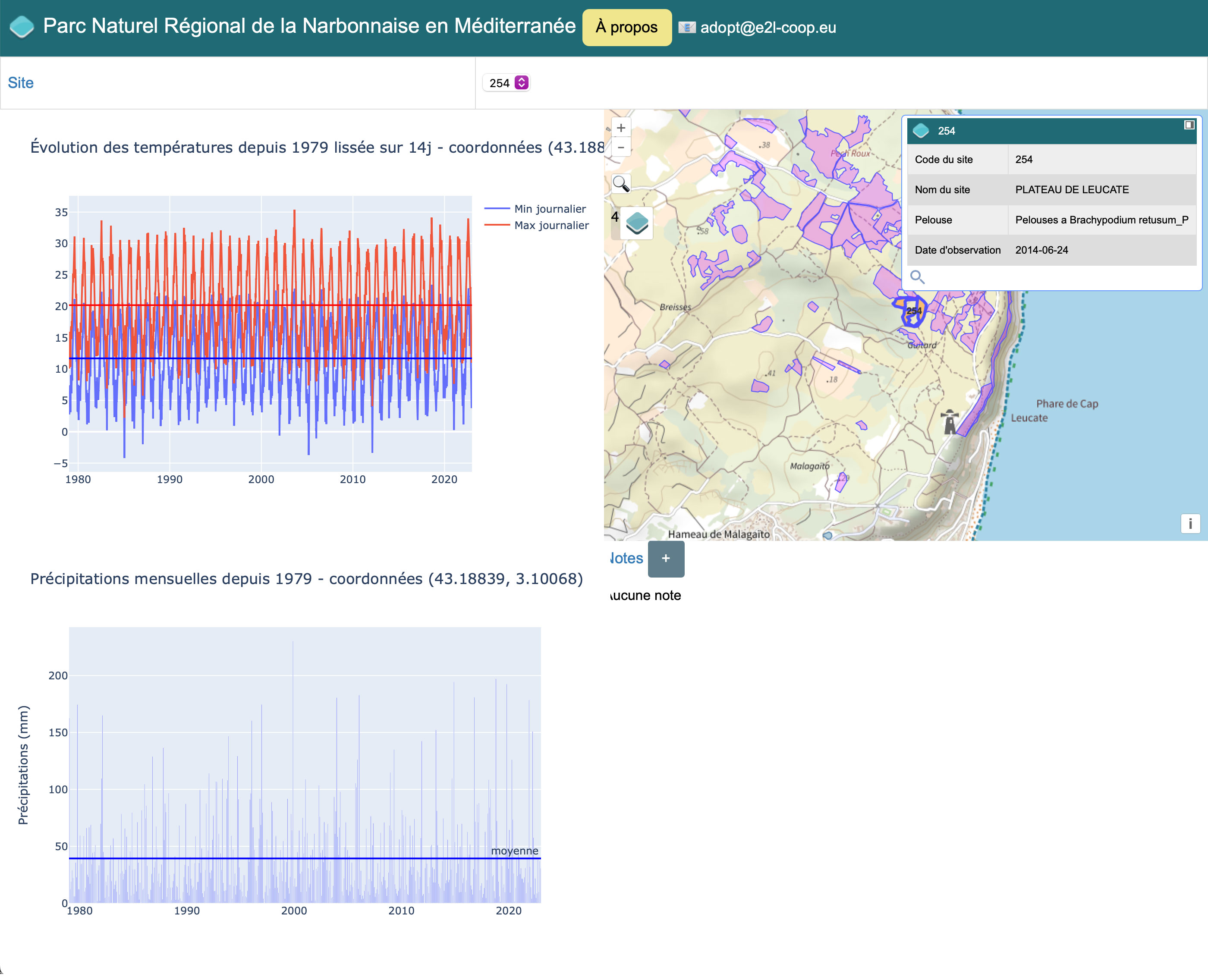Open the map layer switcher
Viewport: 1208px width, 980px height.
(637, 223)
